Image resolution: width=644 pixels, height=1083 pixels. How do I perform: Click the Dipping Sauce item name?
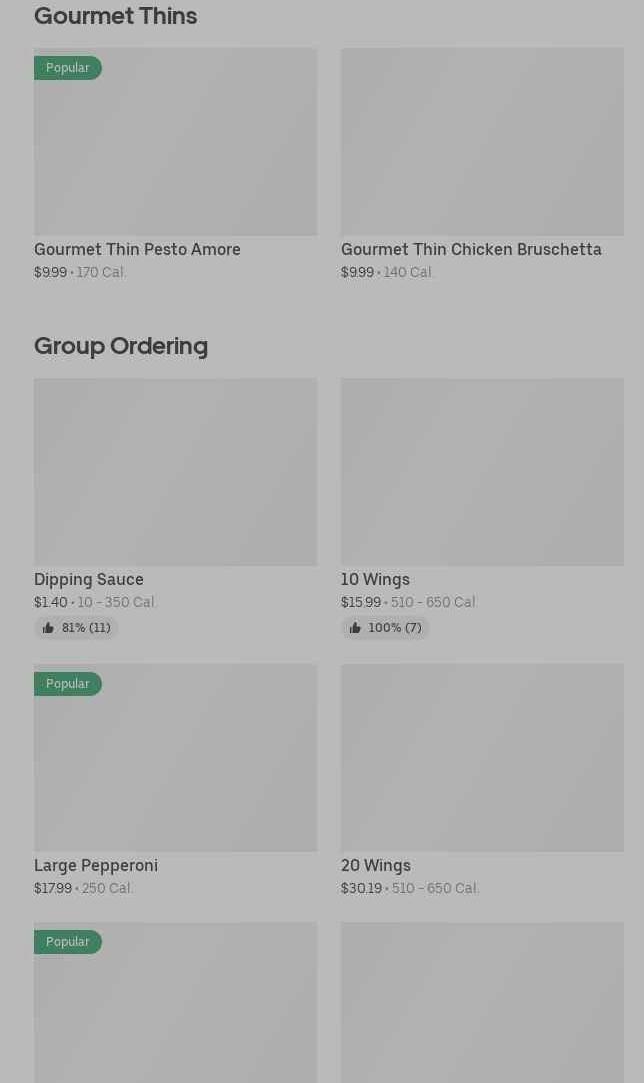89,580
